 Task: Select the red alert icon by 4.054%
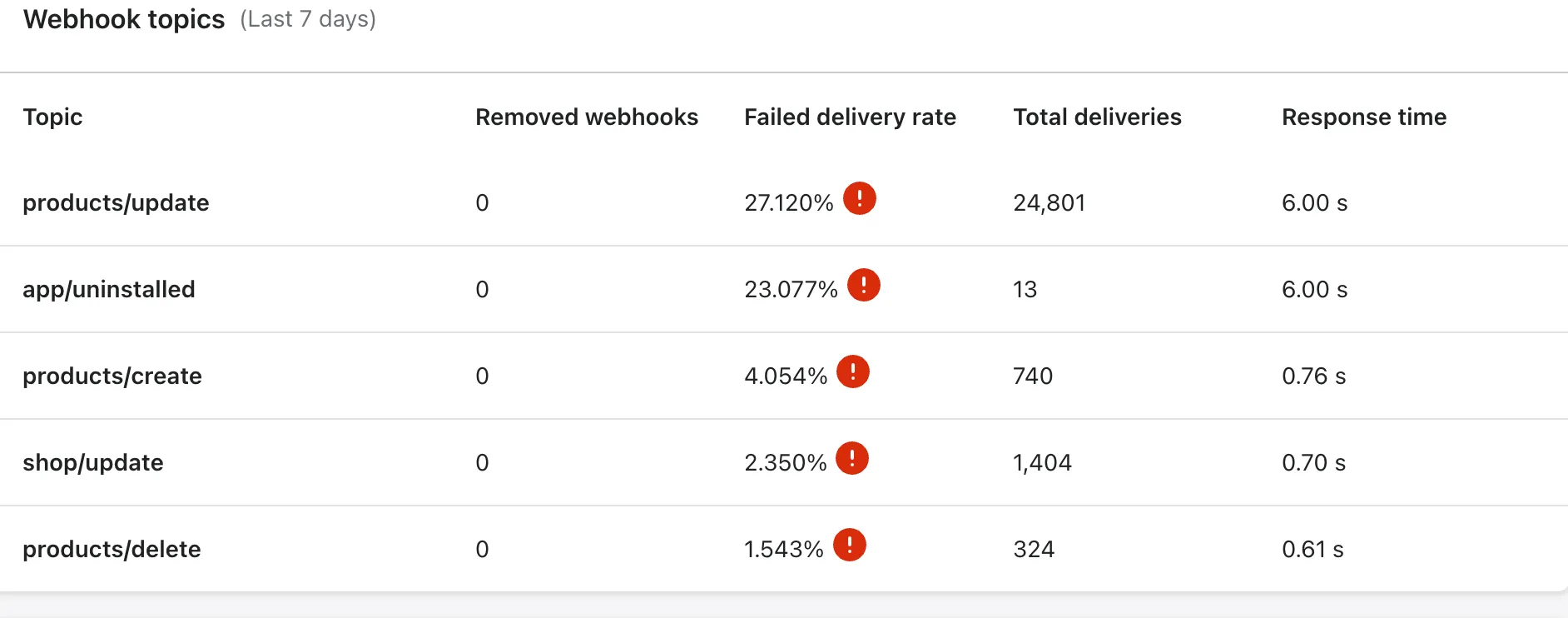pos(853,371)
